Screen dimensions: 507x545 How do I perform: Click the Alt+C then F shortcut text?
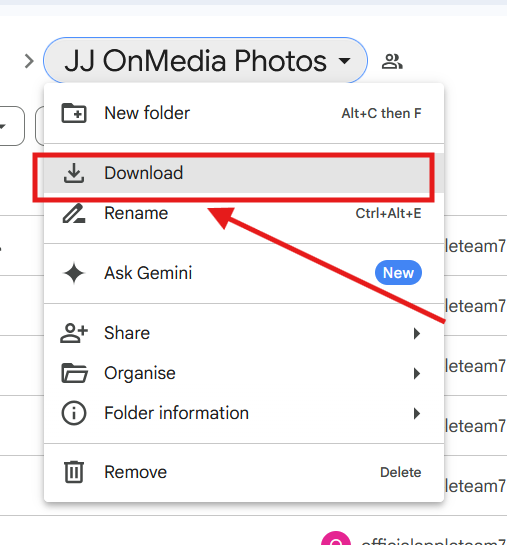(x=381, y=113)
